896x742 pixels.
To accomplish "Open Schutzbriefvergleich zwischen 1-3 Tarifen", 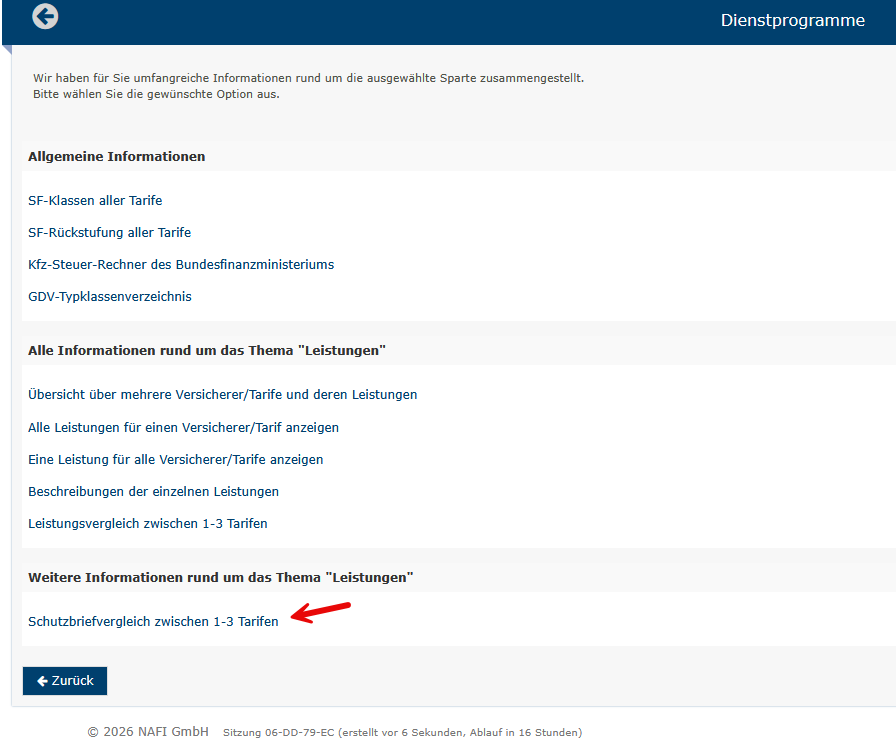I will point(153,622).
